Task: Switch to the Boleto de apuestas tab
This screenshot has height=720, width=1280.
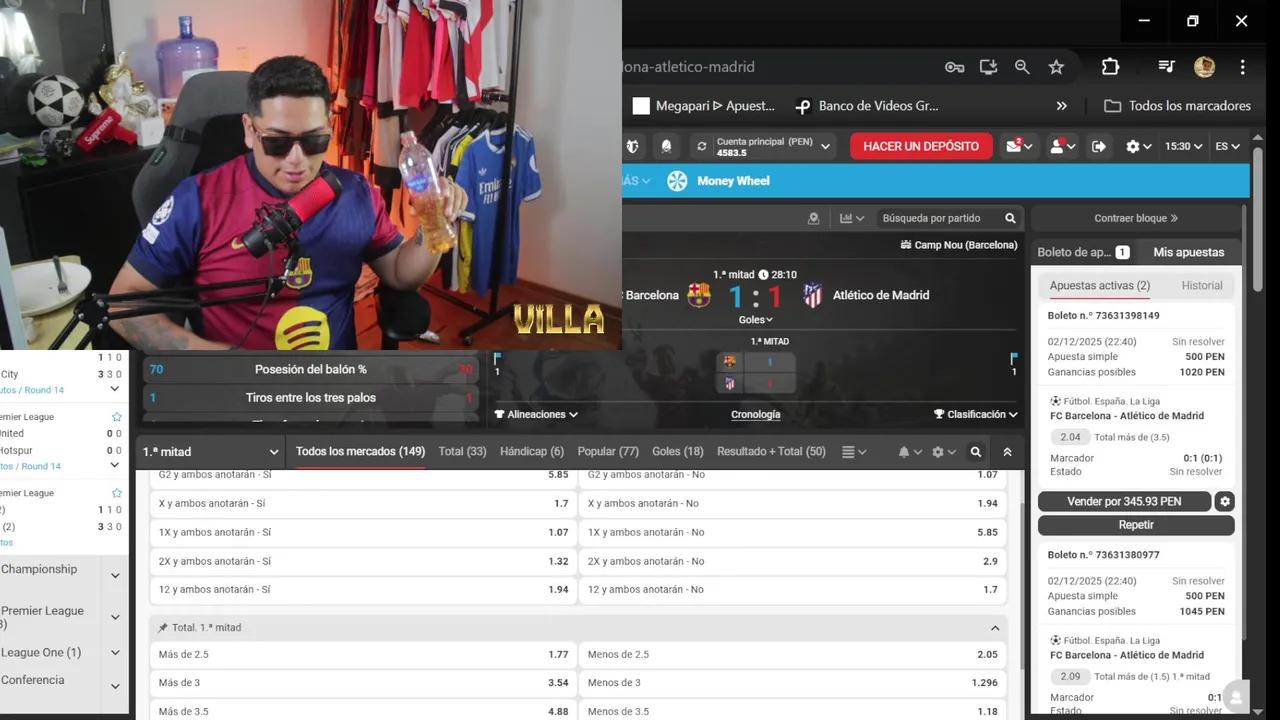Action: 1083,252
